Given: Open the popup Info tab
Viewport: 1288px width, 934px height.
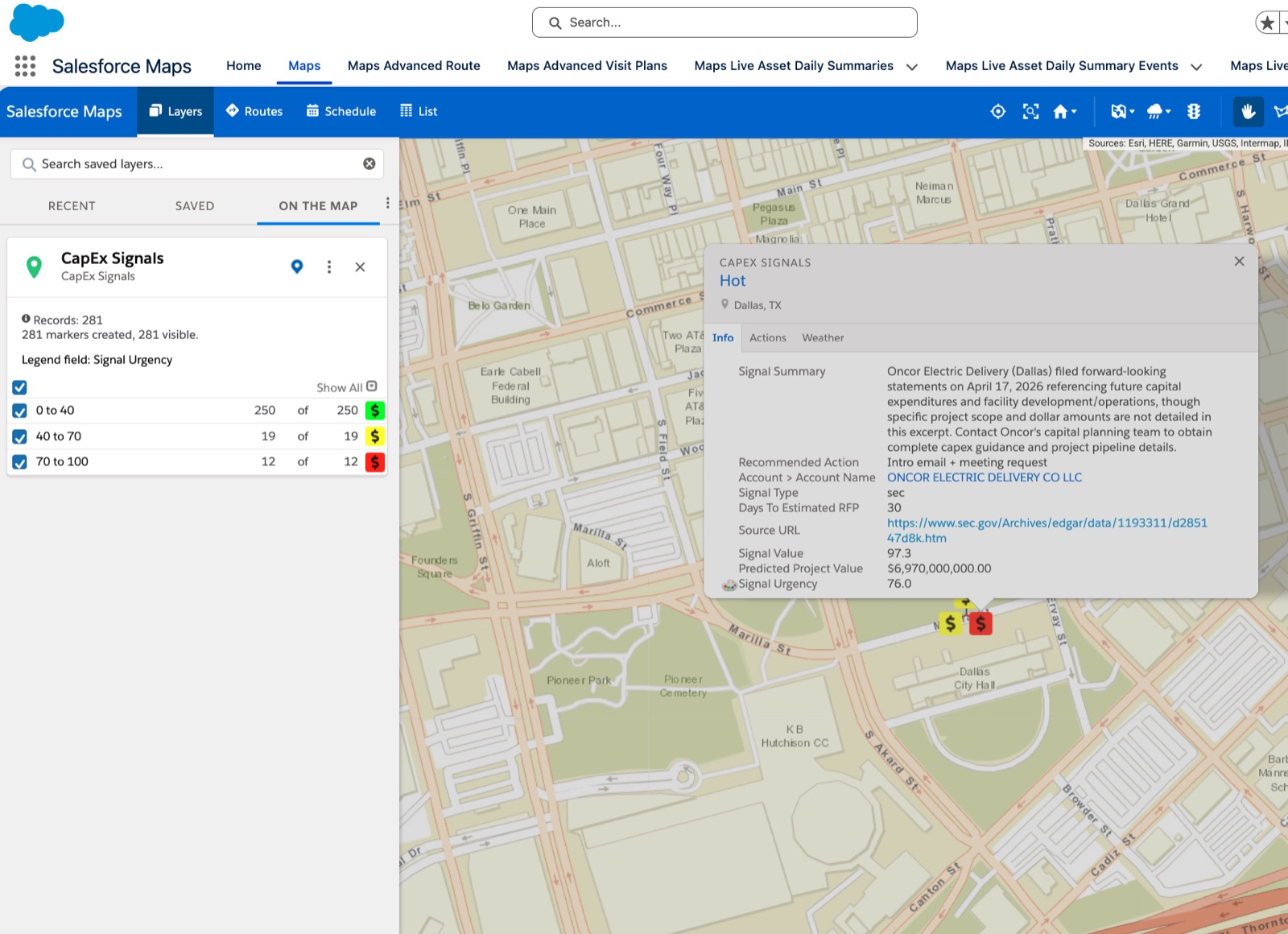Looking at the screenshot, I should pos(723,338).
